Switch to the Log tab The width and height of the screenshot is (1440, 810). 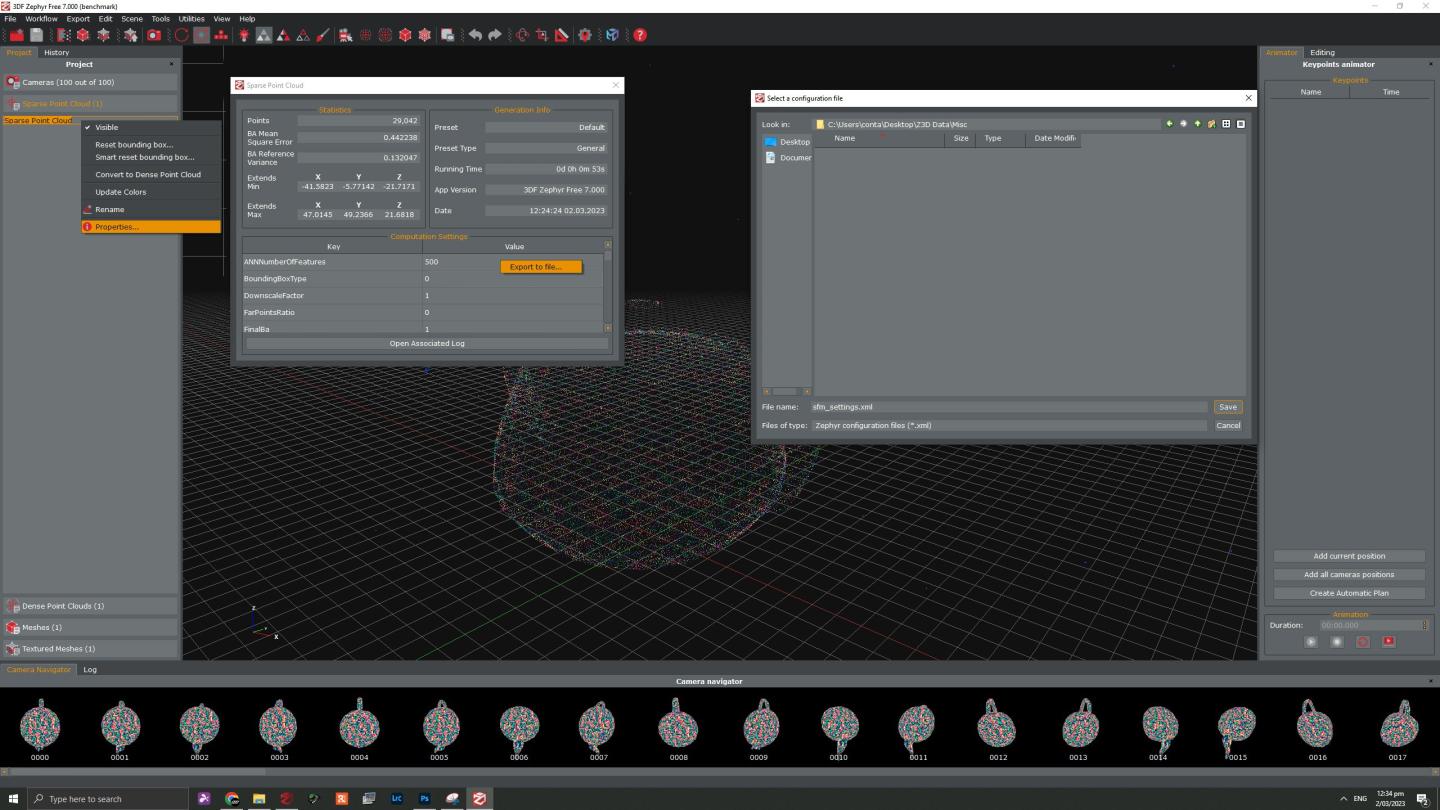[x=90, y=670]
